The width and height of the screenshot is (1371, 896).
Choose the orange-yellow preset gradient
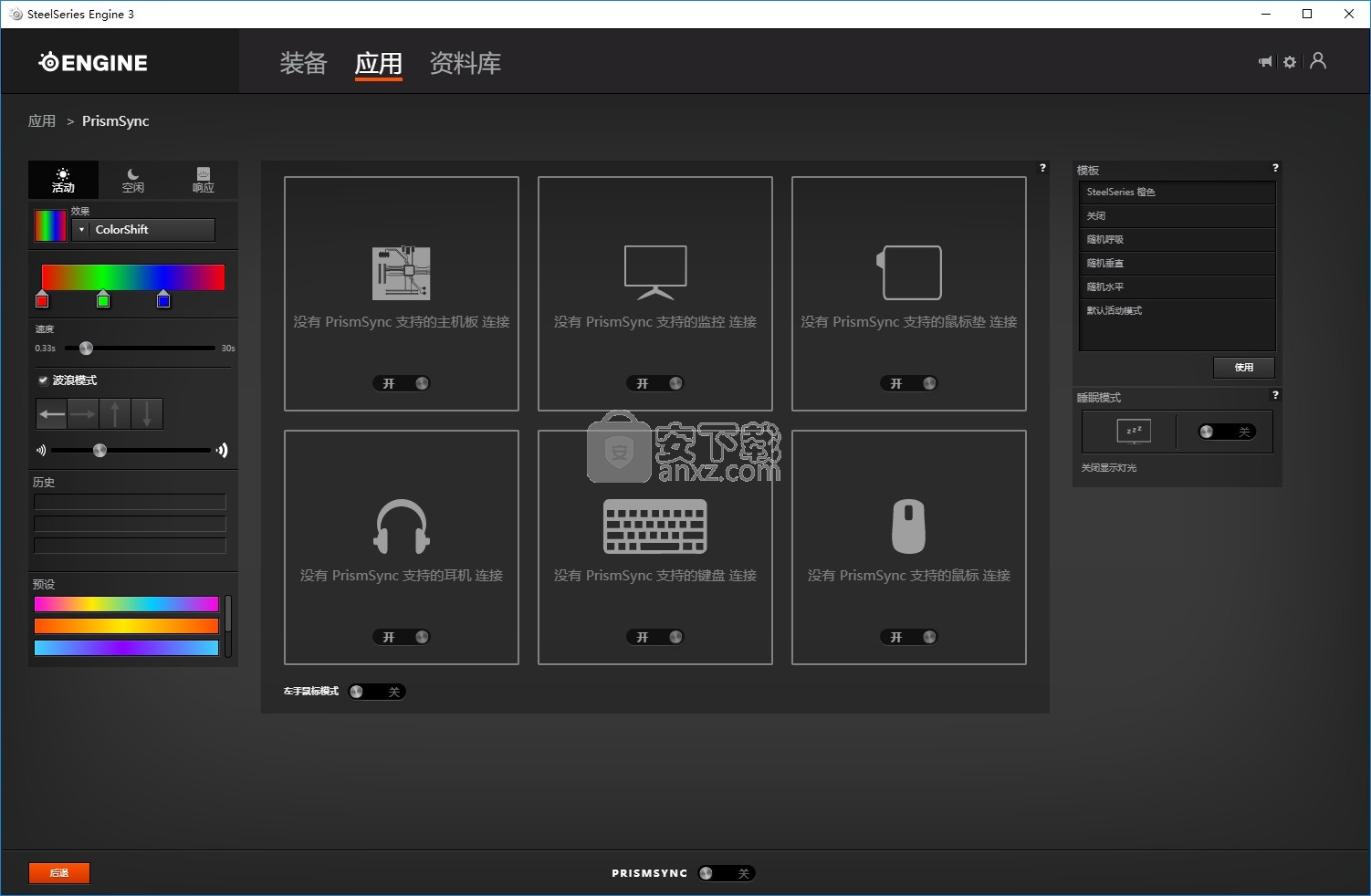tap(126, 626)
